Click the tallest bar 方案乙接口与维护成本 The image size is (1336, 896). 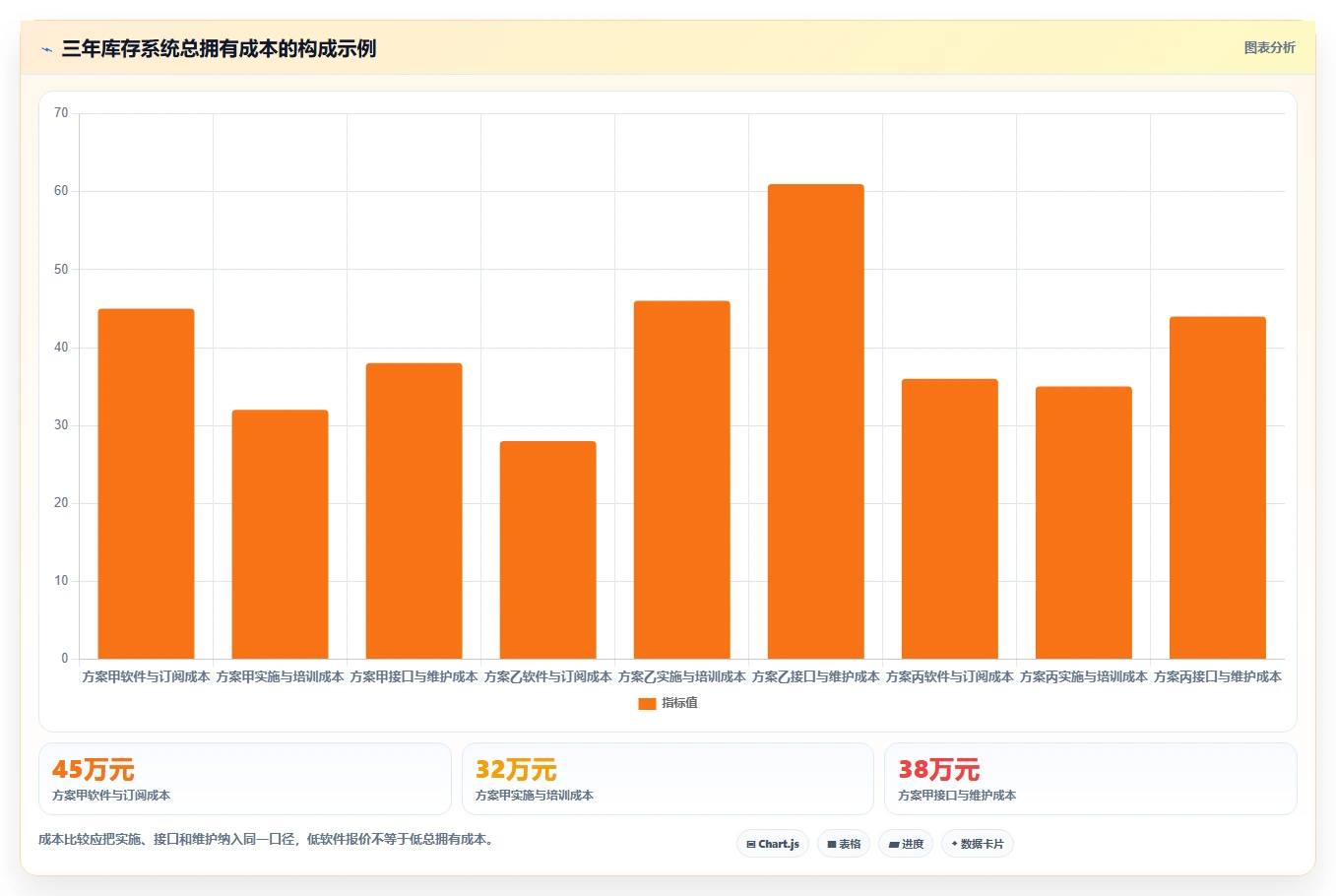(x=815, y=421)
